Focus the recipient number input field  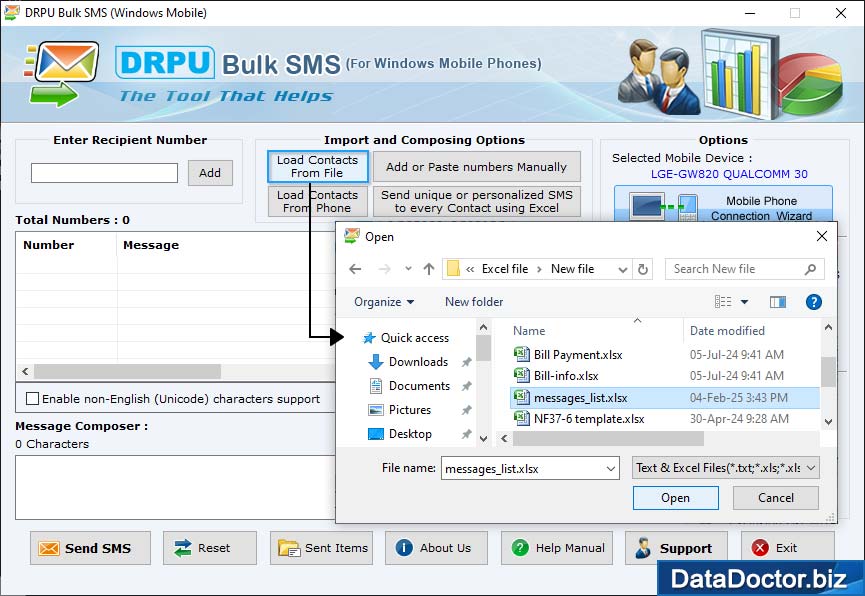104,173
